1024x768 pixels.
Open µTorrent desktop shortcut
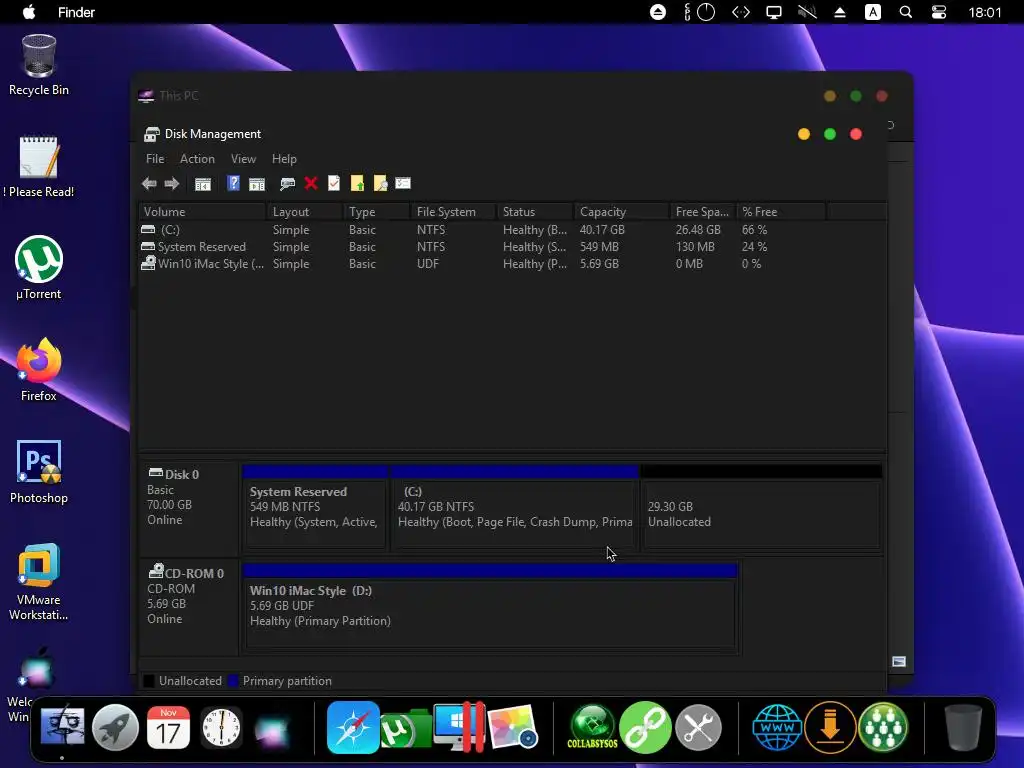pyautogui.click(x=39, y=268)
